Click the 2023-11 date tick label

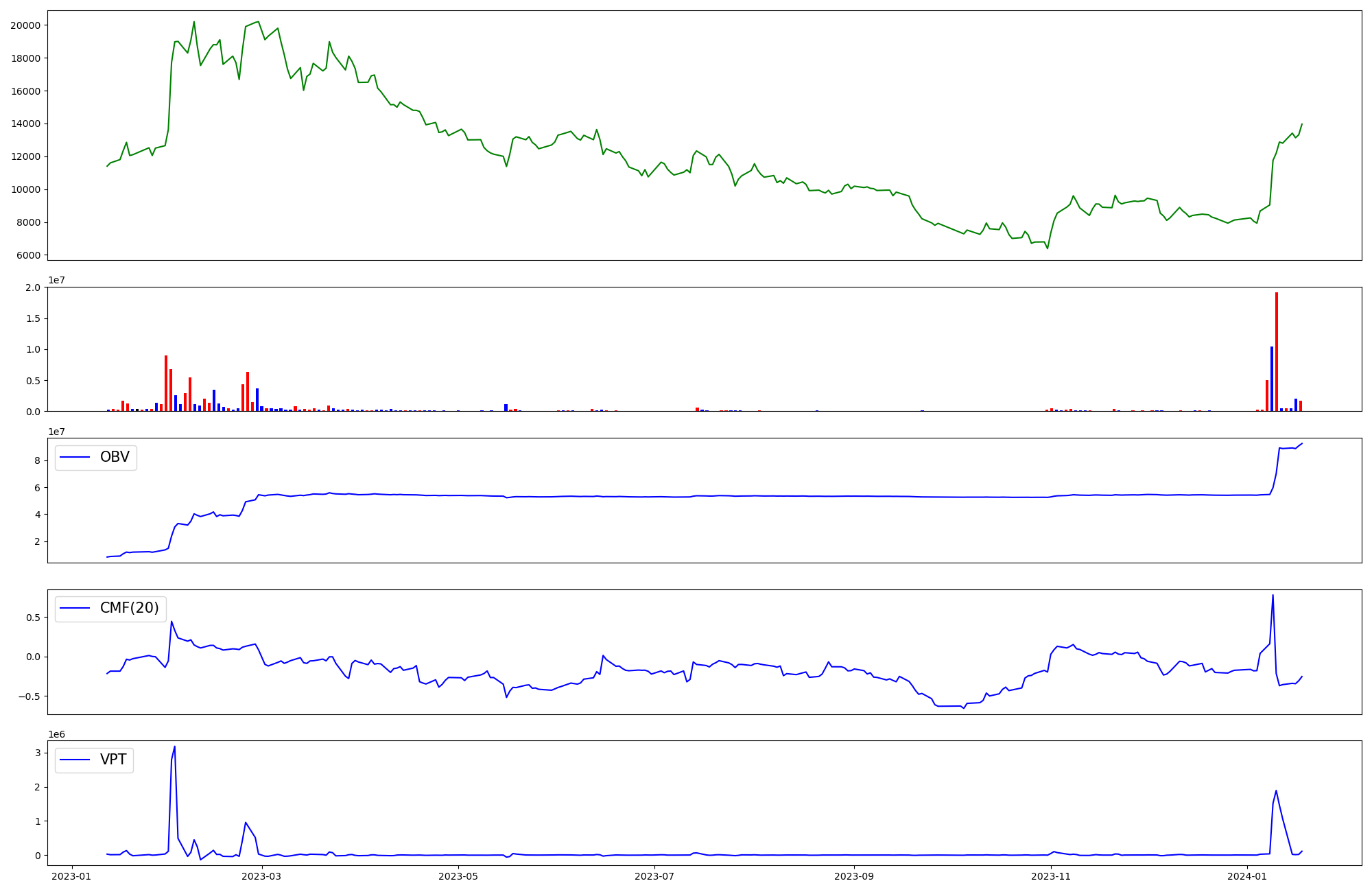tap(1051, 876)
